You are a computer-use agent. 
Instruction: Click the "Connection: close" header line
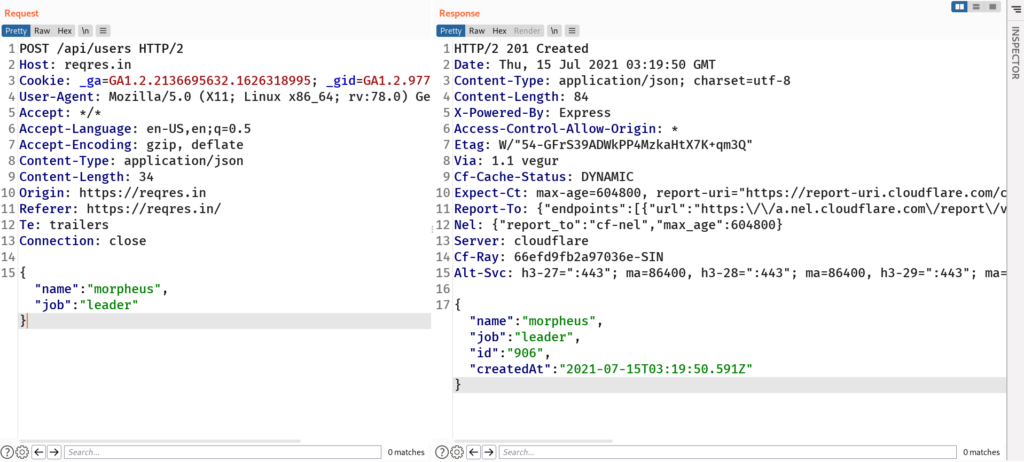click(83, 241)
